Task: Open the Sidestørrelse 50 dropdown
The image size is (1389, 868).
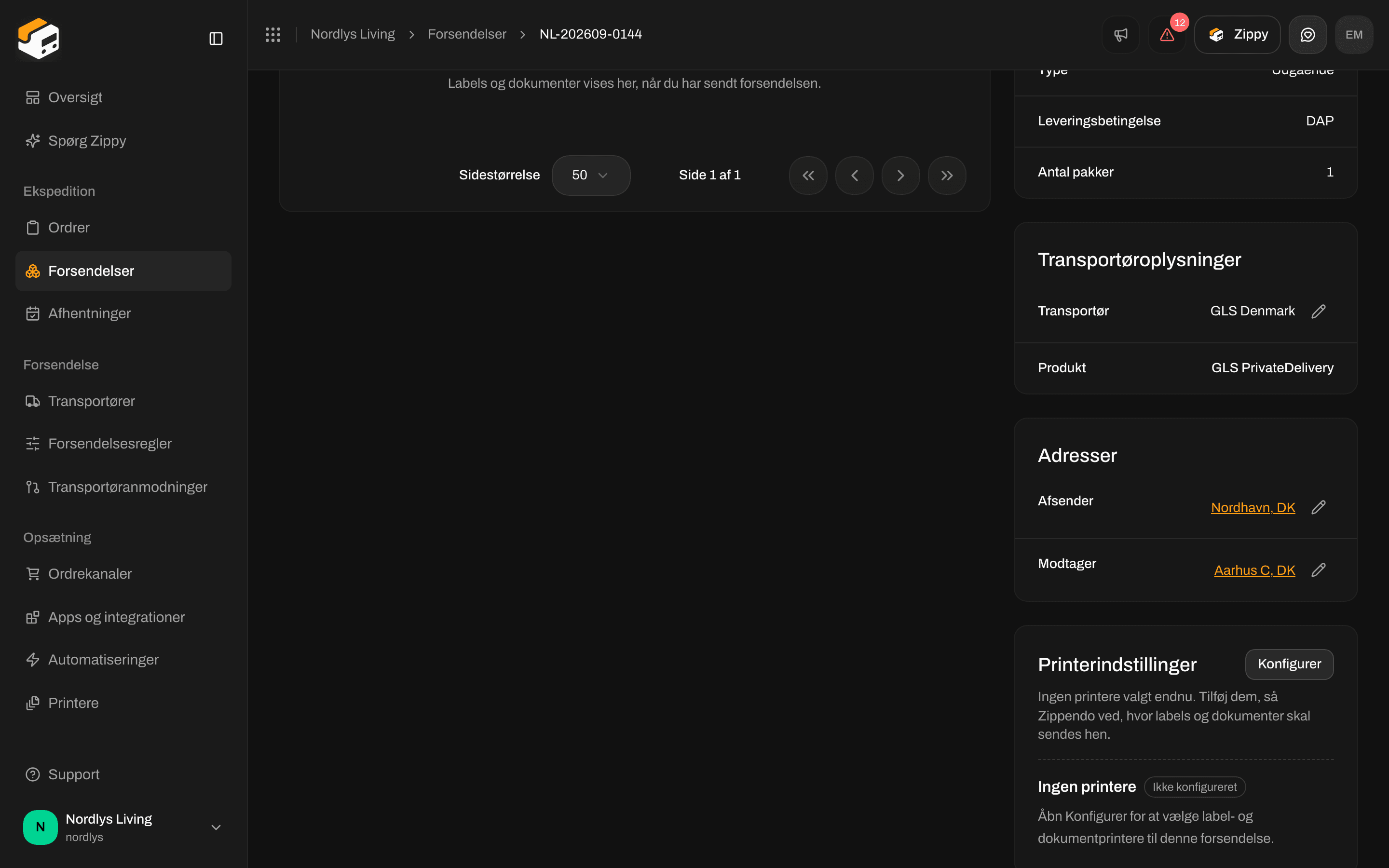Action: click(591, 175)
